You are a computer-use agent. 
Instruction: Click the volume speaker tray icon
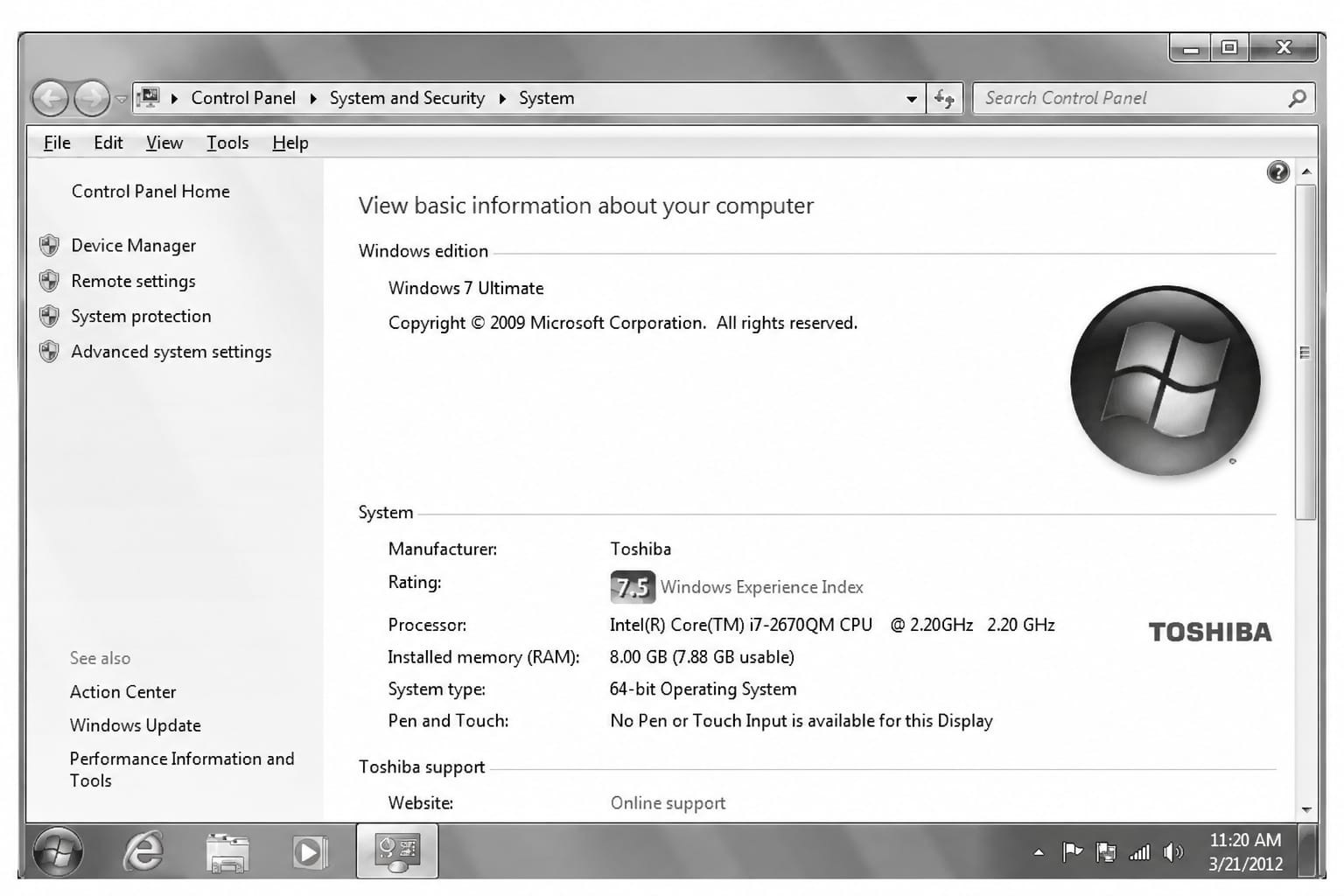pos(1173,852)
